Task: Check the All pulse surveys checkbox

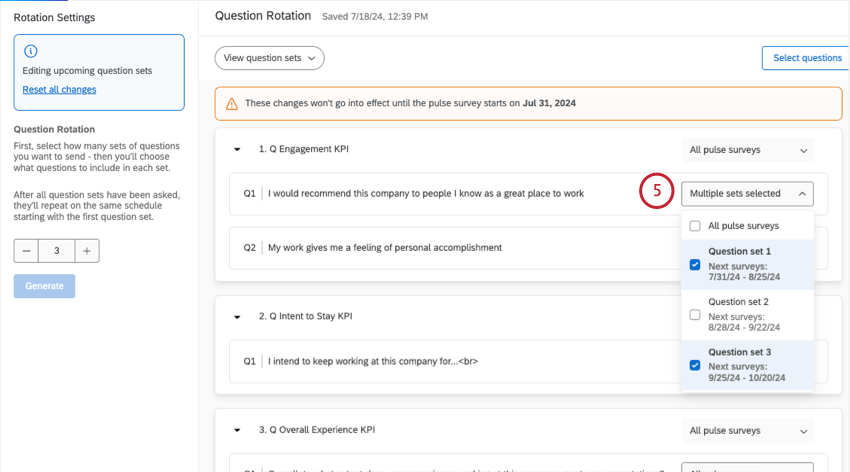Action: point(695,226)
